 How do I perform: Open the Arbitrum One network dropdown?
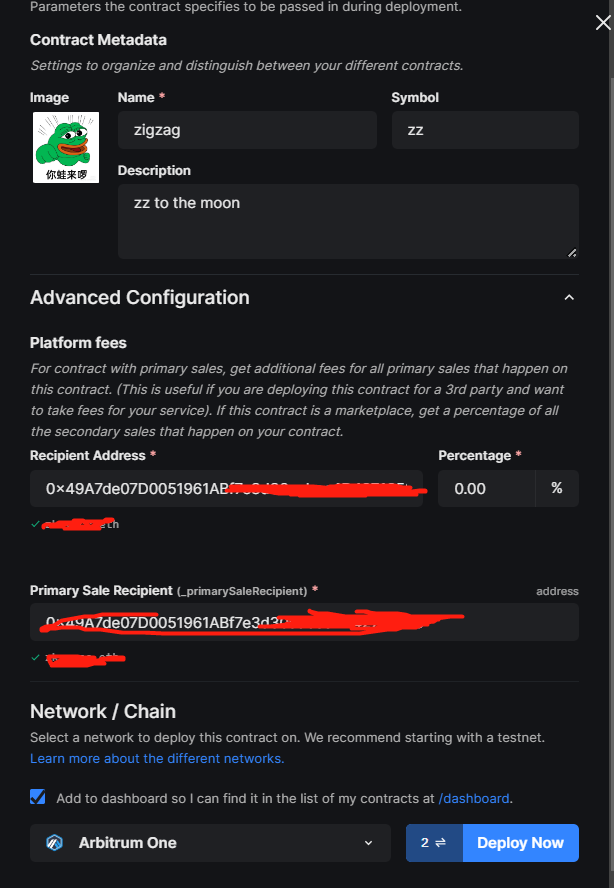210,843
